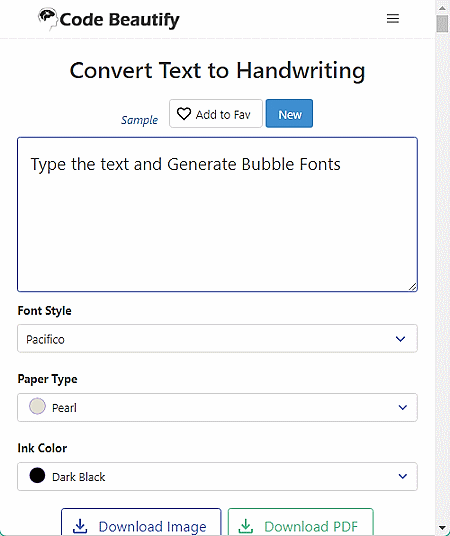Click the Font Style chevron arrow
450x536 pixels.
[400, 339]
